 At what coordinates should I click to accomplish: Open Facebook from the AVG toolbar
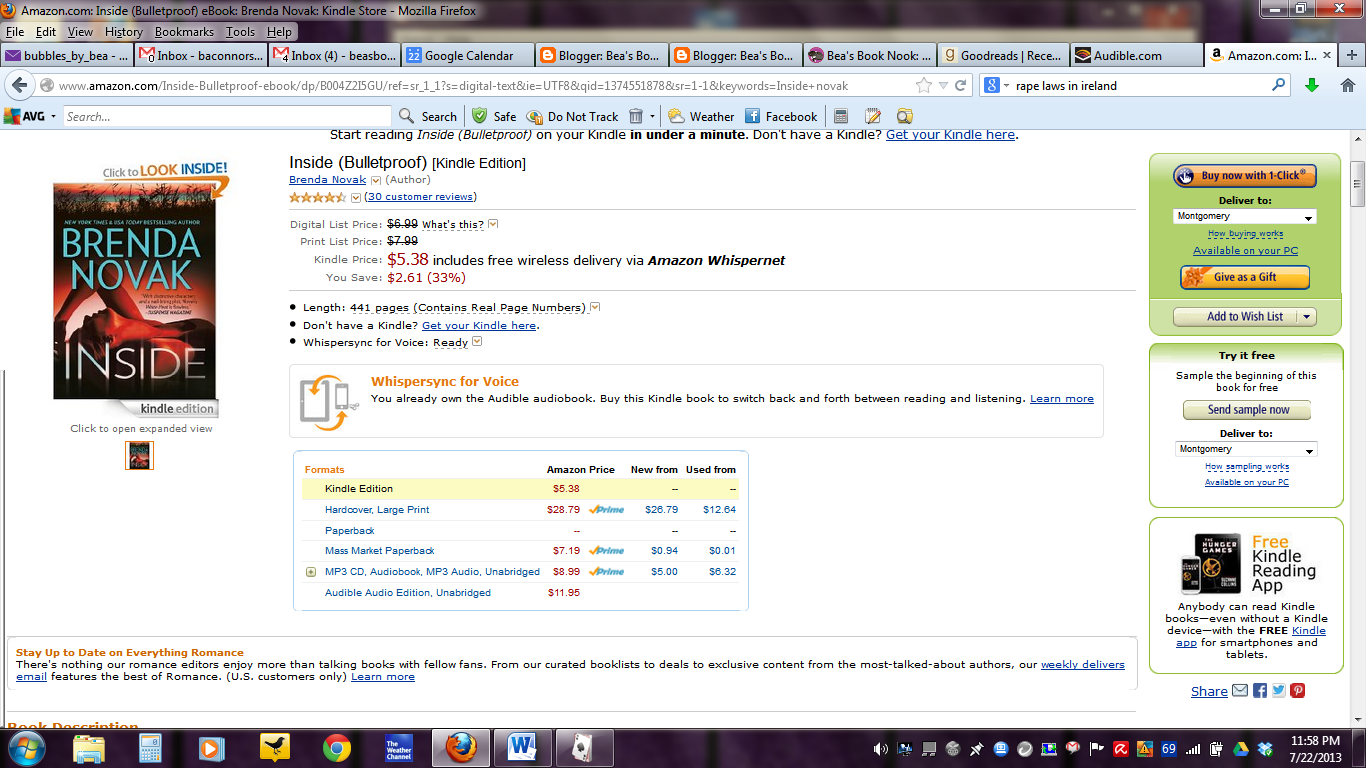click(781, 116)
